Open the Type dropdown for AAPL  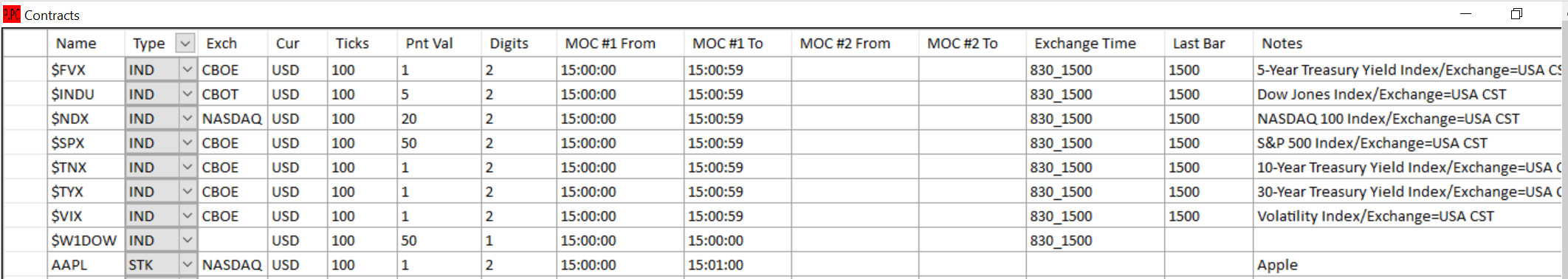(188, 265)
